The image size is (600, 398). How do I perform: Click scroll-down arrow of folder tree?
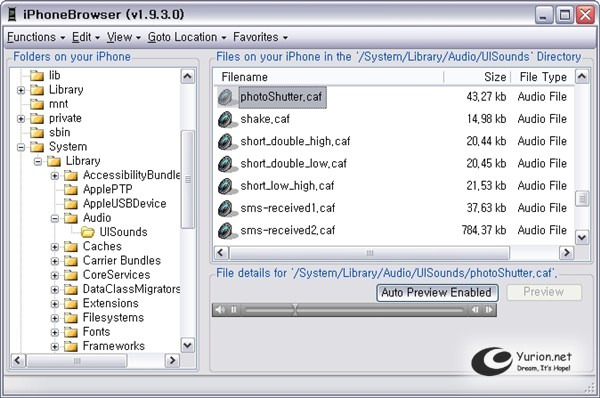188,346
